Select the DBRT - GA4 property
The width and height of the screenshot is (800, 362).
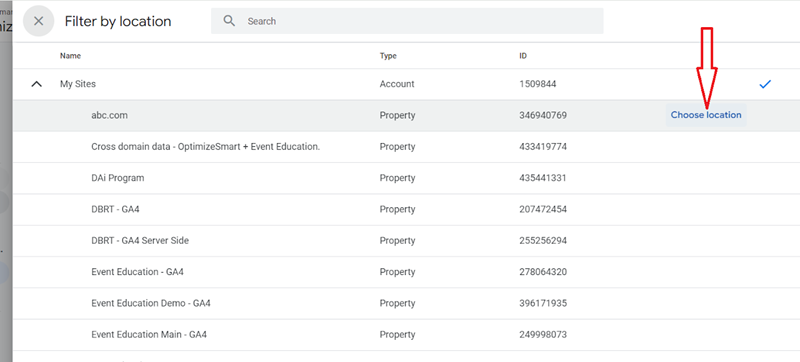[x=115, y=210]
